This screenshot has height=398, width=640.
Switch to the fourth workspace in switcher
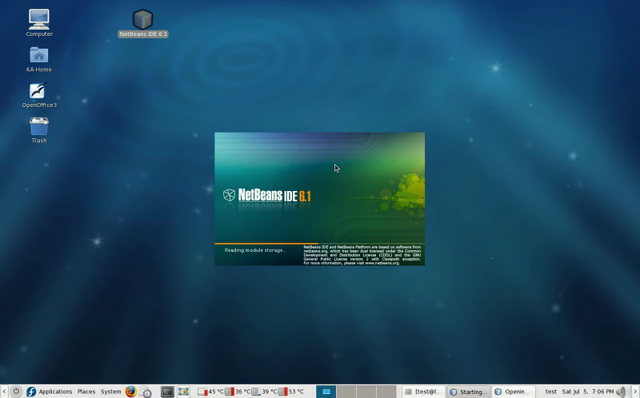coord(386,391)
